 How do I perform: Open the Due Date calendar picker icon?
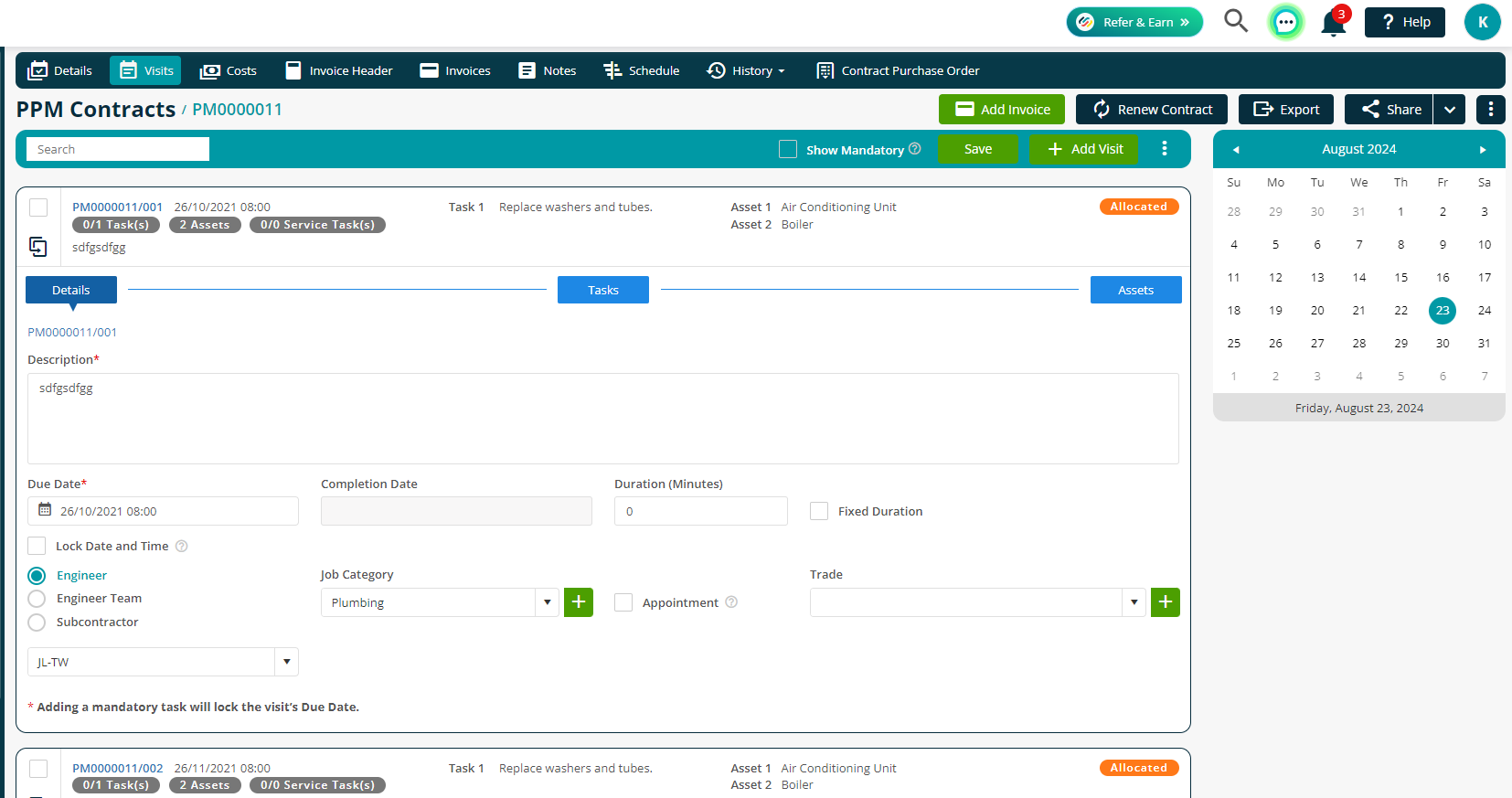[45, 510]
